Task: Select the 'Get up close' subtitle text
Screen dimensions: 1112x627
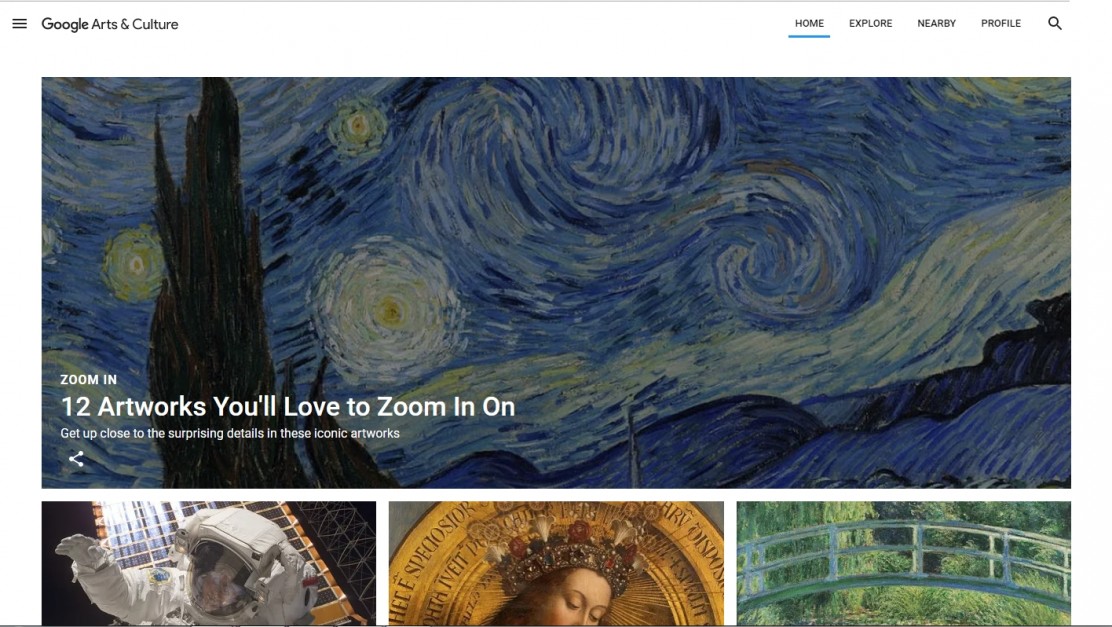Action: pyautogui.click(x=230, y=433)
